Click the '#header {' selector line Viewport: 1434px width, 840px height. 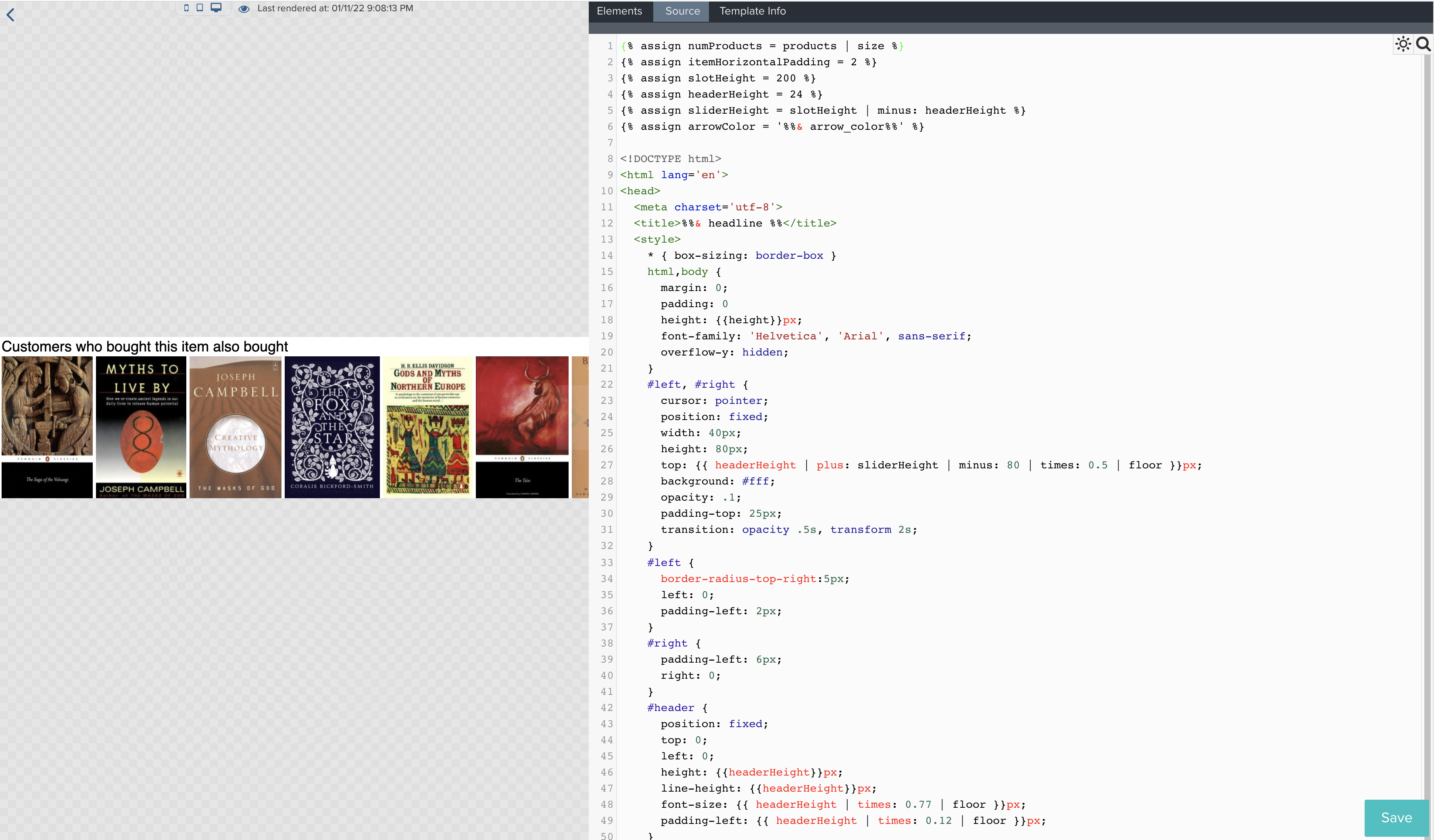[677, 707]
